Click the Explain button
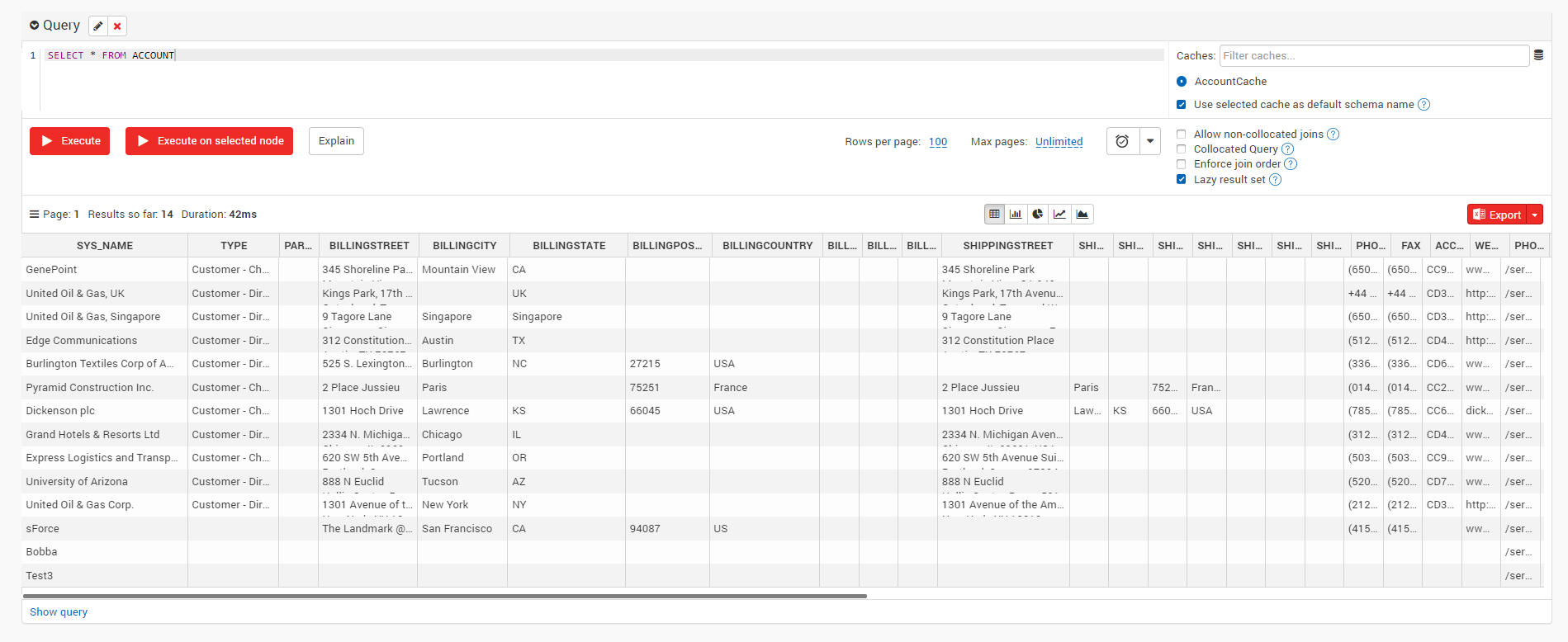The width and height of the screenshot is (1568, 642). [x=336, y=141]
